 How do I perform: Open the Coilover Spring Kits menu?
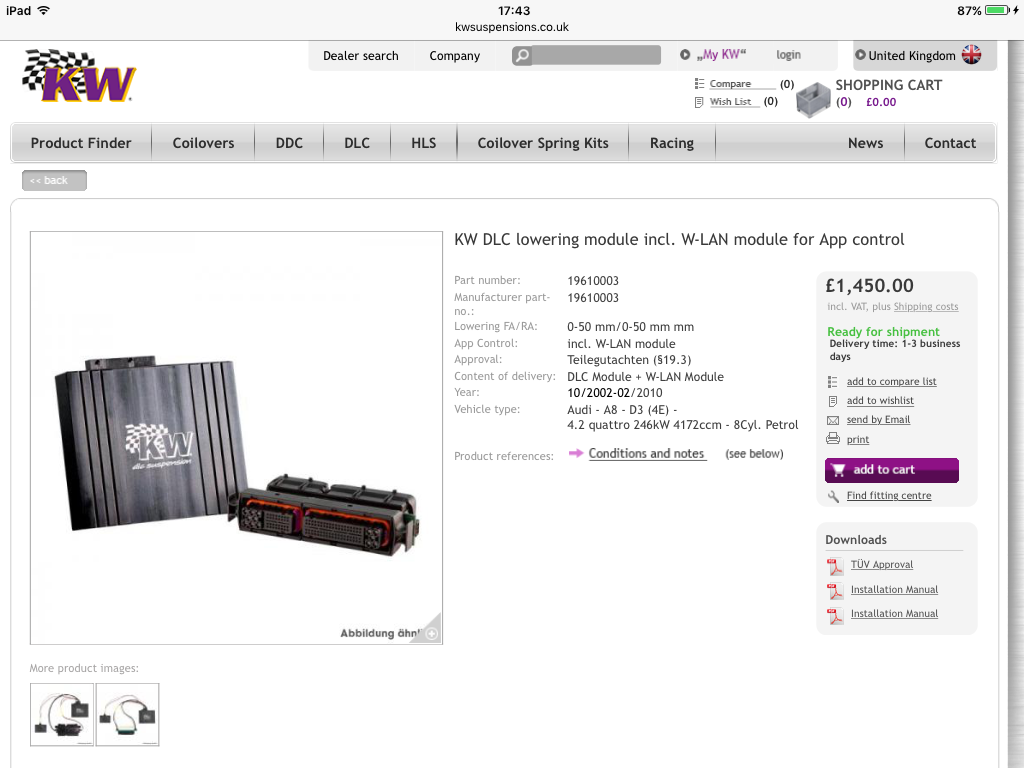pos(543,143)
